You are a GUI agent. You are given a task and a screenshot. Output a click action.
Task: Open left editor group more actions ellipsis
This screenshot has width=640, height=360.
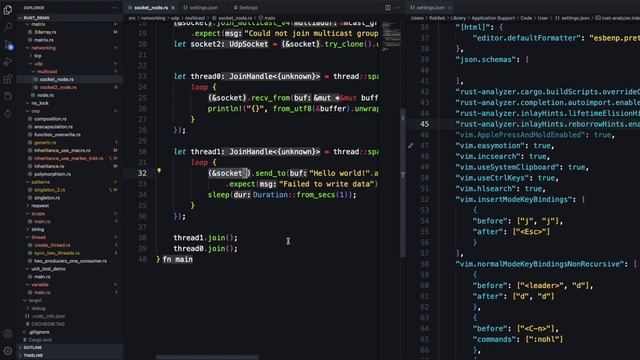coord(397,7)
